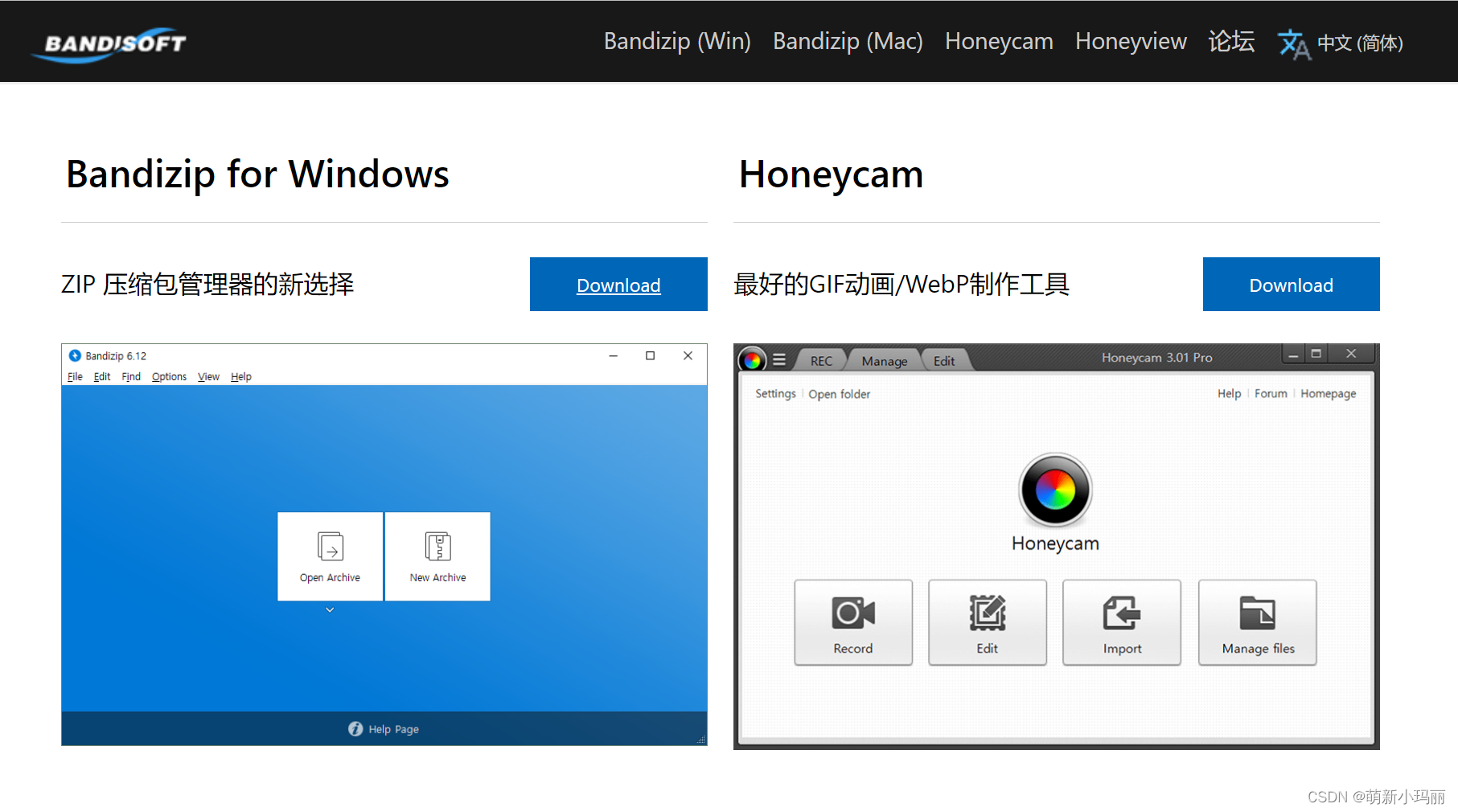Switch to the Manage tab in Honeycam
The width and height of the screenshot is (1458, 812).
click(x=885, y=361)
